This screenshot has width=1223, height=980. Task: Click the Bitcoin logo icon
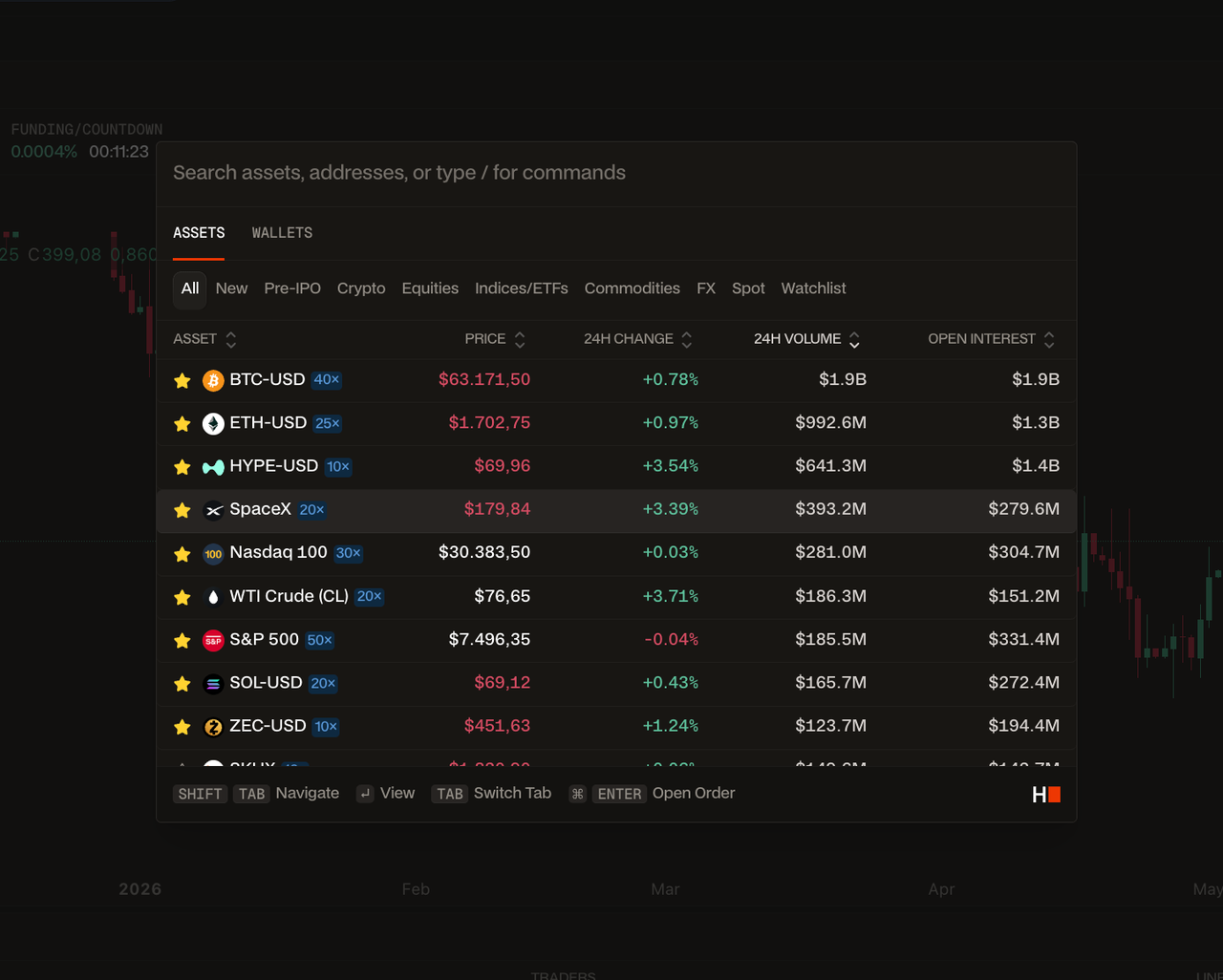tap(213, 381)
